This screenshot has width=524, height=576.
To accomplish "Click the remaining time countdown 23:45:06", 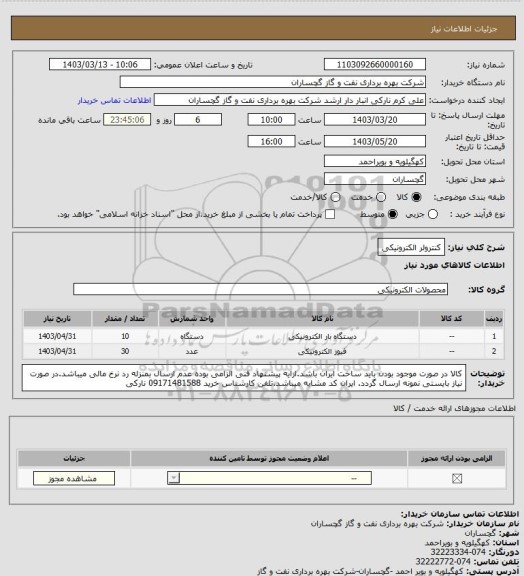I will (127, 120).
